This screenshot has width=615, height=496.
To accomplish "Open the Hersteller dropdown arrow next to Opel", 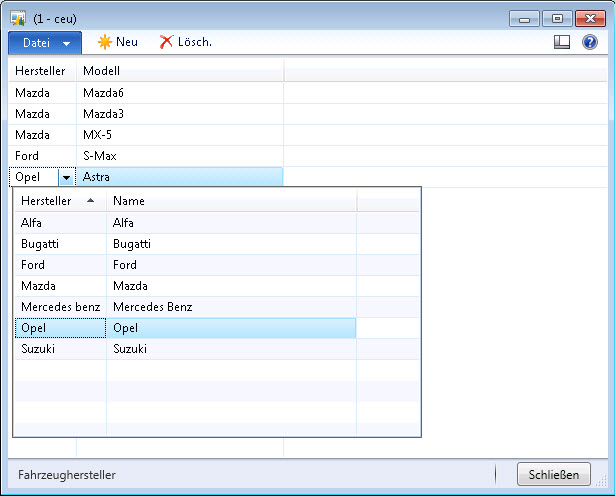I will [x=66, y=178].
